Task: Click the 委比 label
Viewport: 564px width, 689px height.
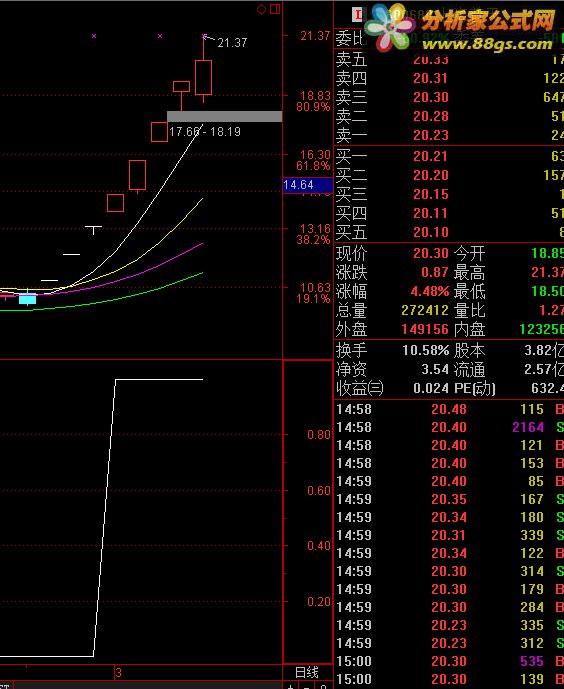Action: 350,39
